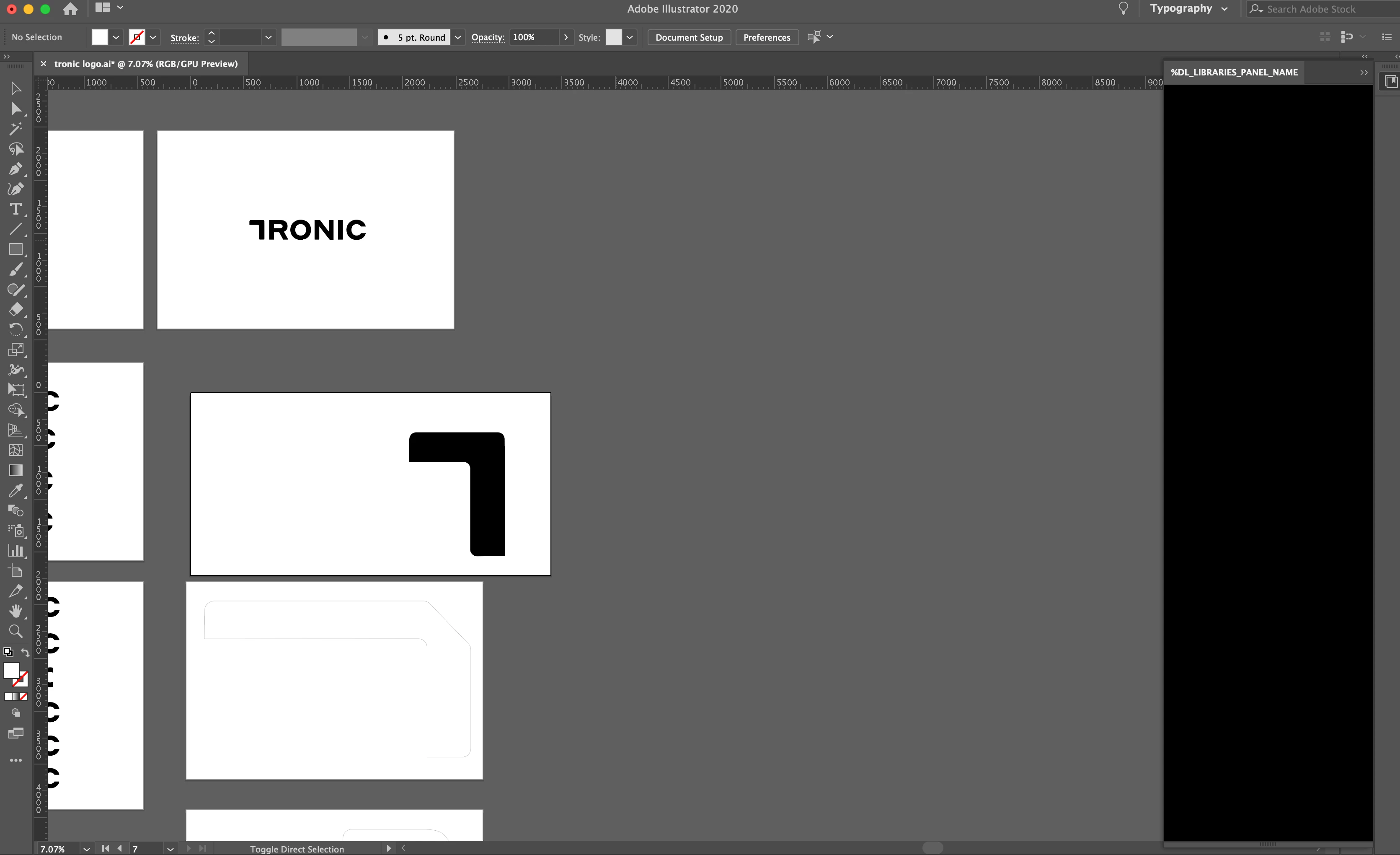Select the Pen tool

tap(15, 169)
